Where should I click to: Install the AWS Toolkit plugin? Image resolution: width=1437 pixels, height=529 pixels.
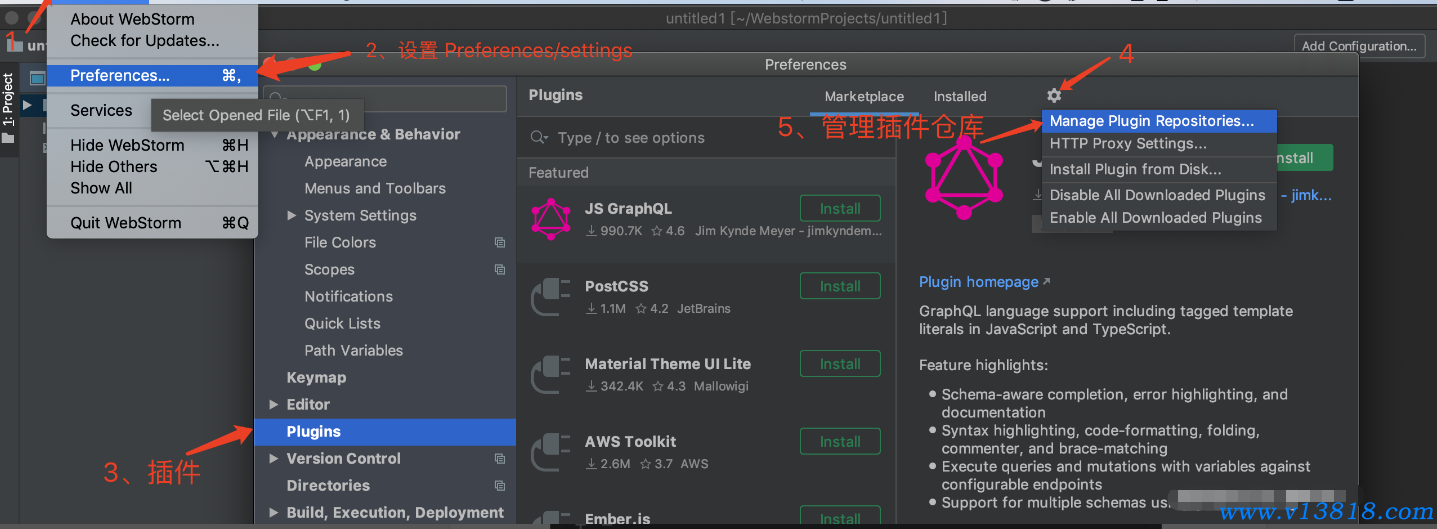[840, 442]
